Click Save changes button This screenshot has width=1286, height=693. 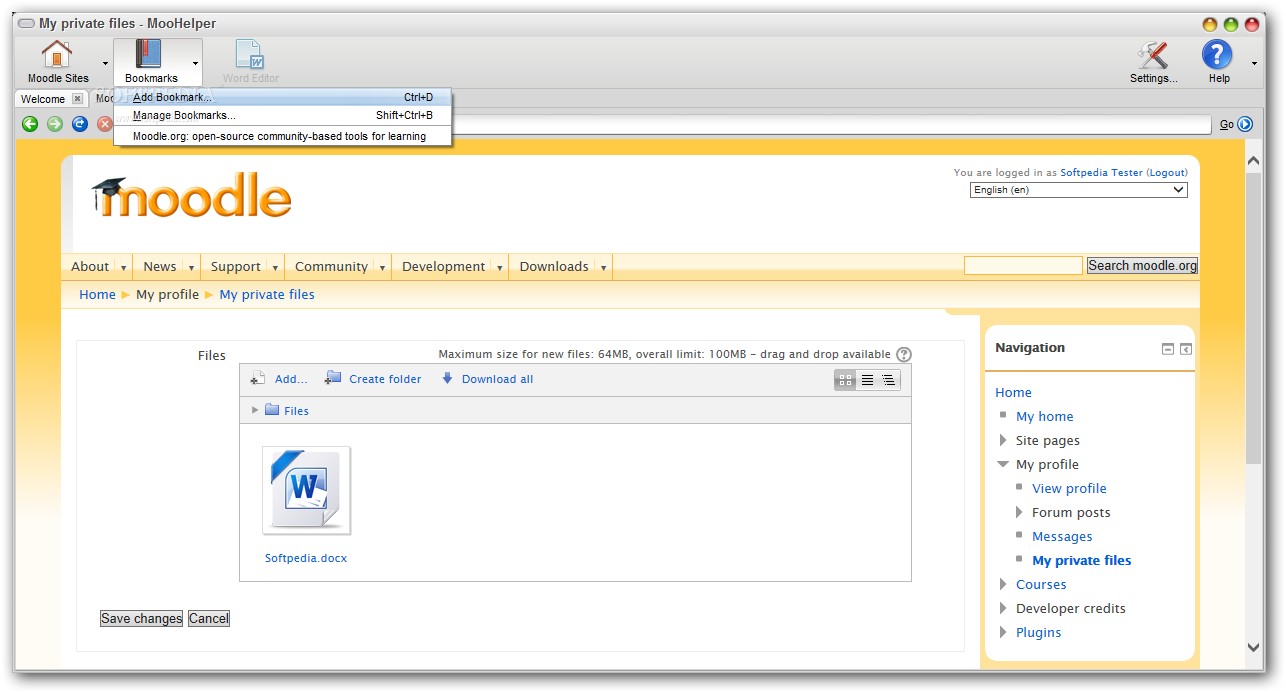click(x=141, y=618)
